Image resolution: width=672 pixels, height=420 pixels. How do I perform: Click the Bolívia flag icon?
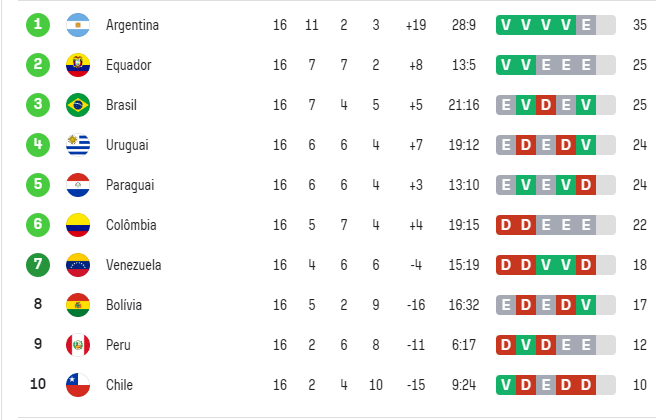tap(78, 305)
